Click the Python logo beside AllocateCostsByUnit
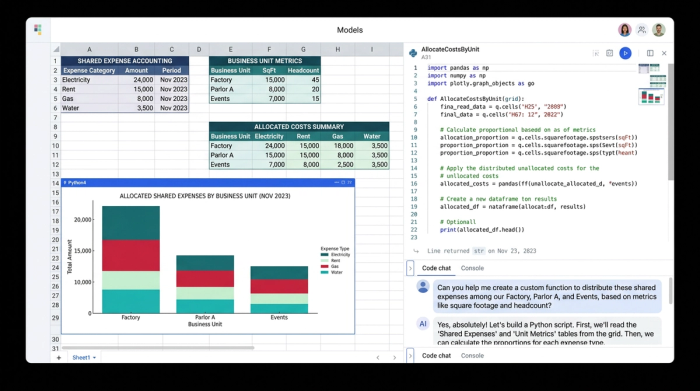Image resolution: width=700 pixels, height=391 pixels. pos(413,53)
